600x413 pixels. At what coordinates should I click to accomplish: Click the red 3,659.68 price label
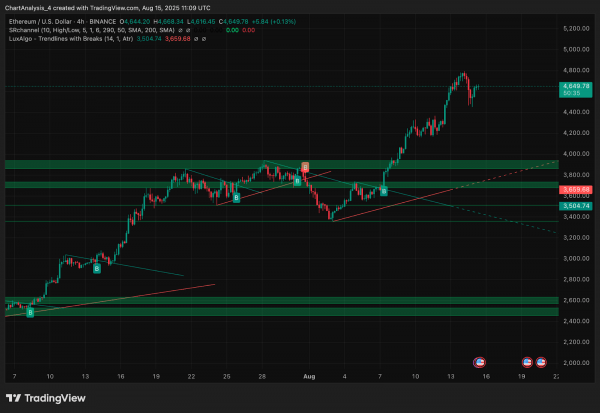(576, 189)
